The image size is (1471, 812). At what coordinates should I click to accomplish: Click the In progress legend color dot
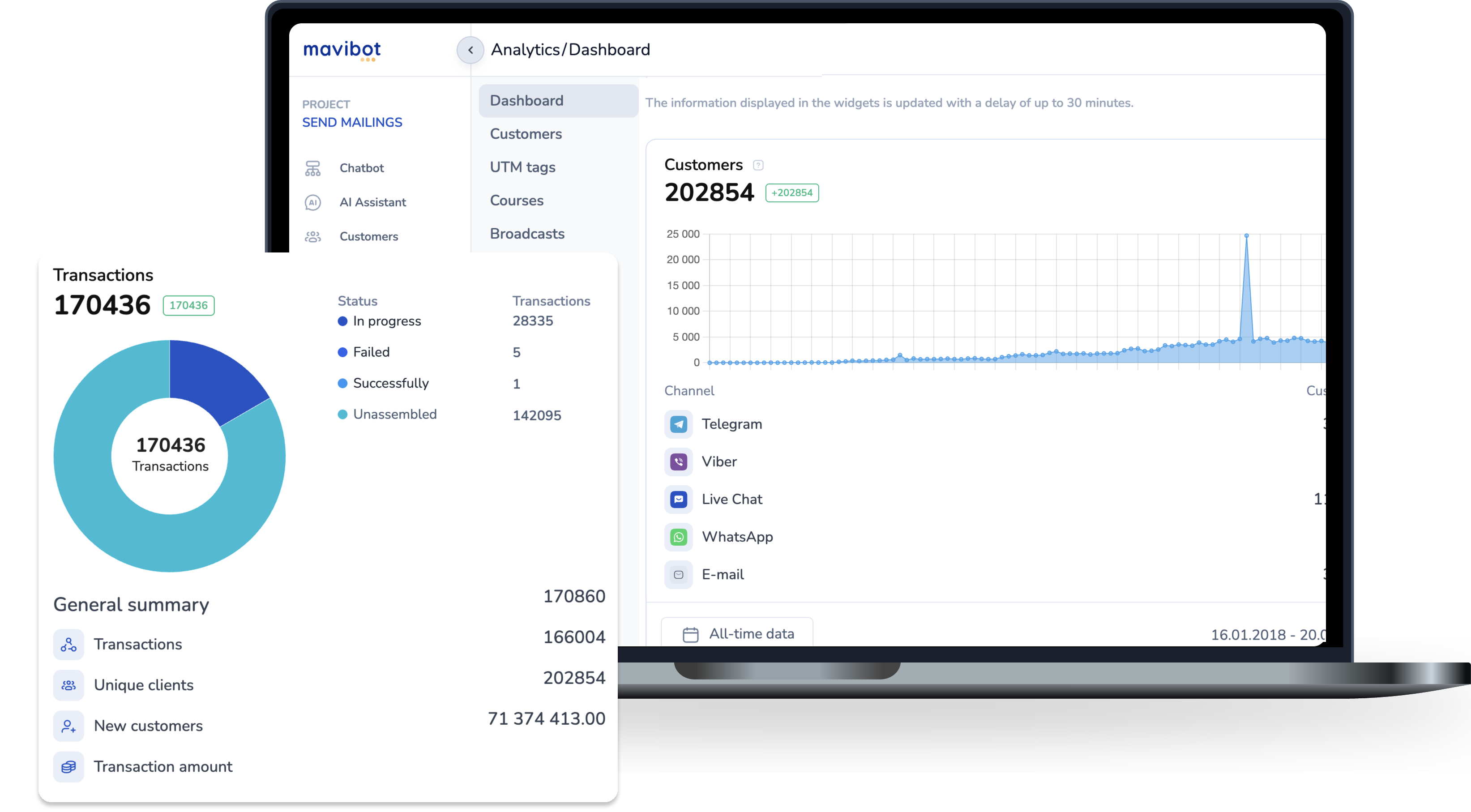tap(342, 321)
